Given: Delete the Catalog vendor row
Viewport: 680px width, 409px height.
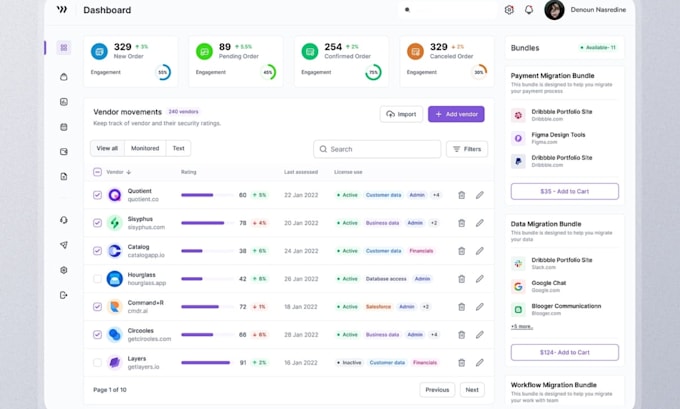Looking at the screenshot, I should tap(461, 251).
